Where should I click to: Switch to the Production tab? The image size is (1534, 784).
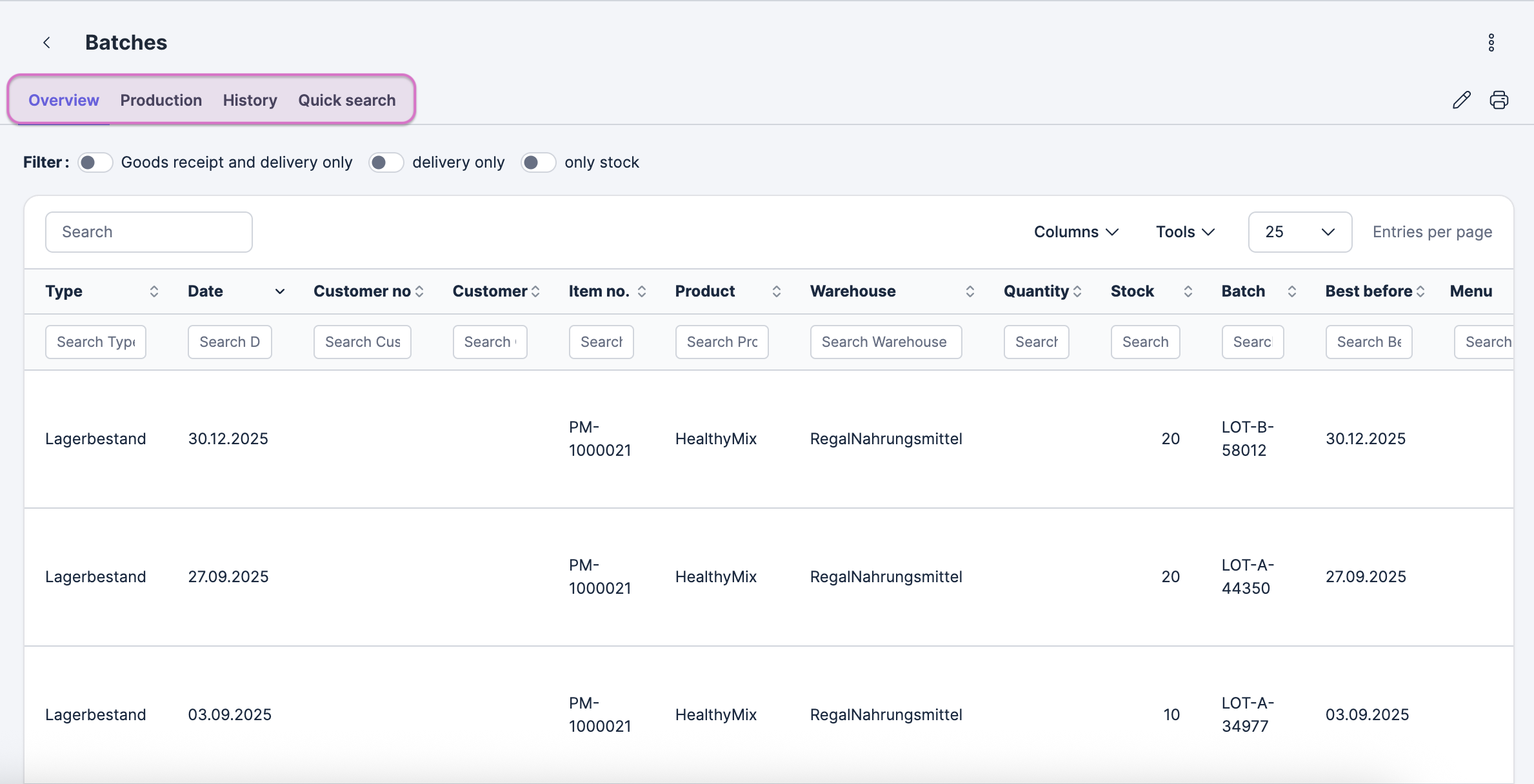161,101
